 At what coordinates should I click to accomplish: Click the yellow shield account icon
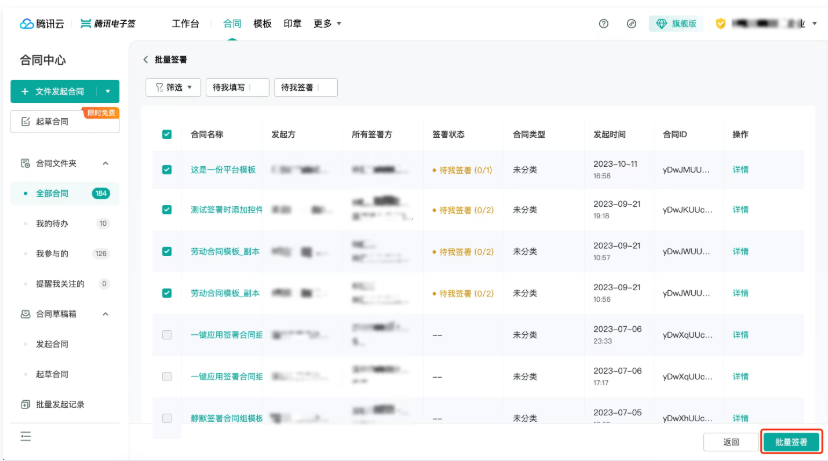(720, 24)
